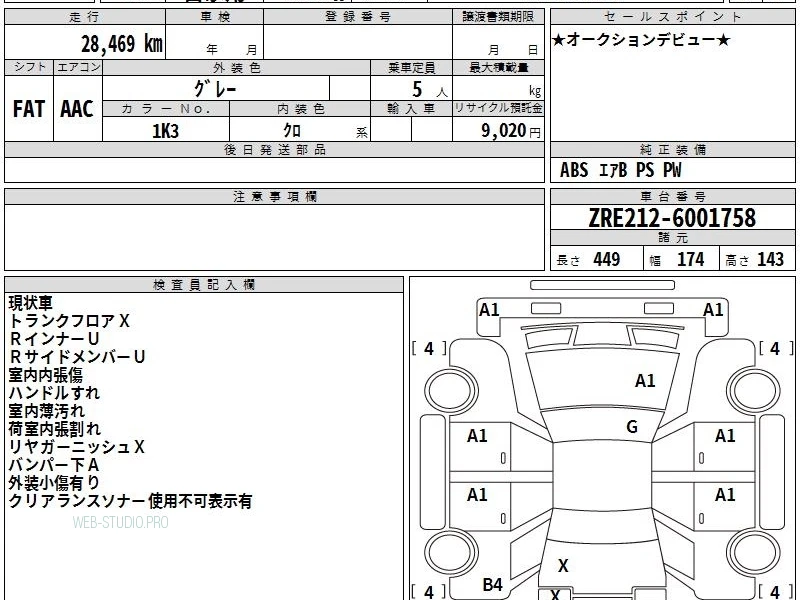Click the width value 174
The width and height of the screenshot is (800, 600).
point(690,259)
